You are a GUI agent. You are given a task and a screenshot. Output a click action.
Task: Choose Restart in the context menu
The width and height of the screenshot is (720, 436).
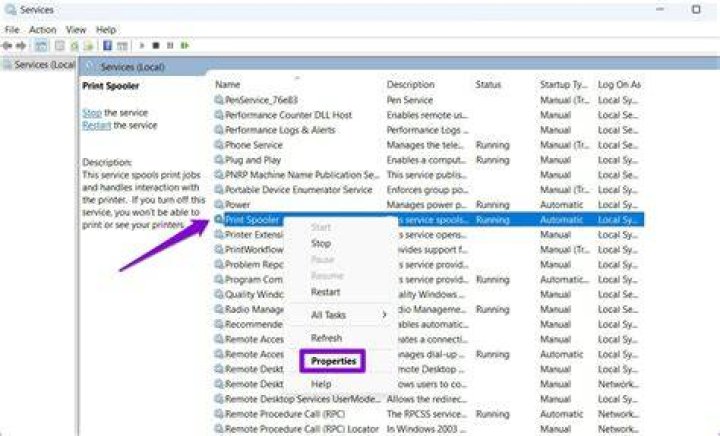(326, 292)
